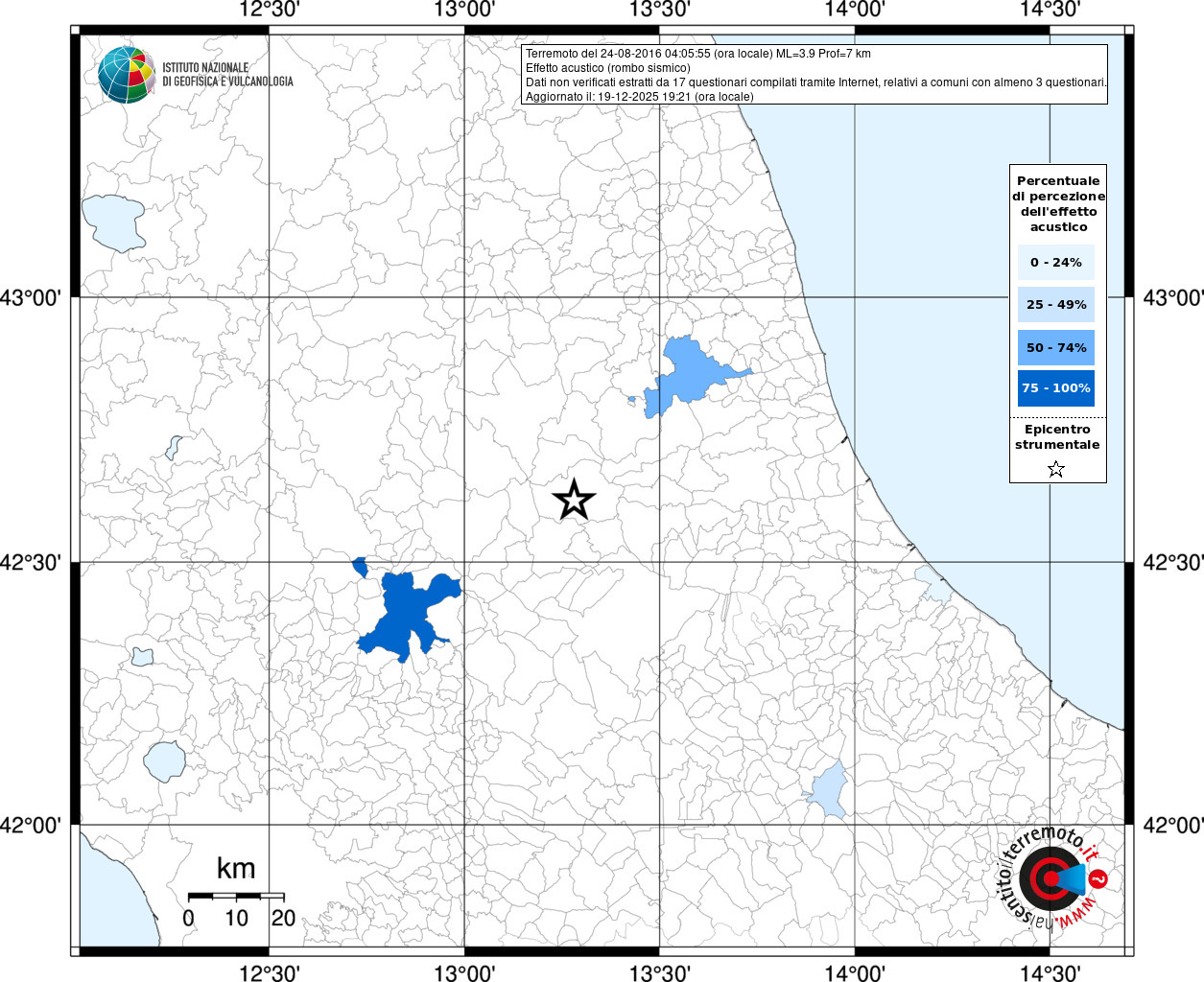Click the large lake in the upper-left of the map

pos(113,222)
